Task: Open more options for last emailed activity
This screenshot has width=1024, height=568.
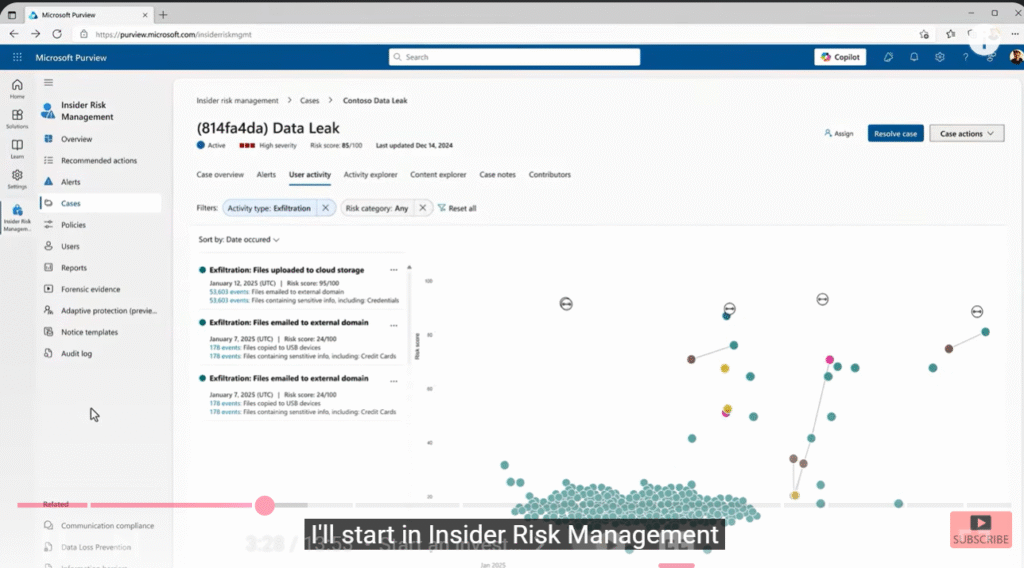Action: tap(394, 381)
